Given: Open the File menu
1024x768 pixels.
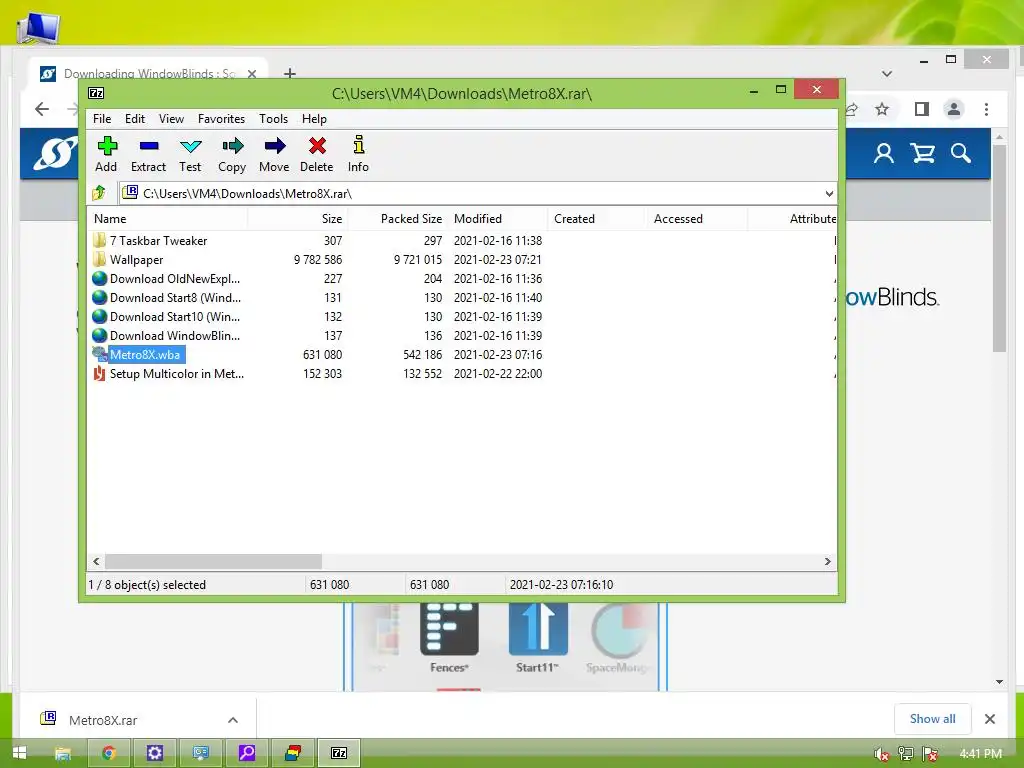Looking at the screenshot, I should [x=102, y=118].
